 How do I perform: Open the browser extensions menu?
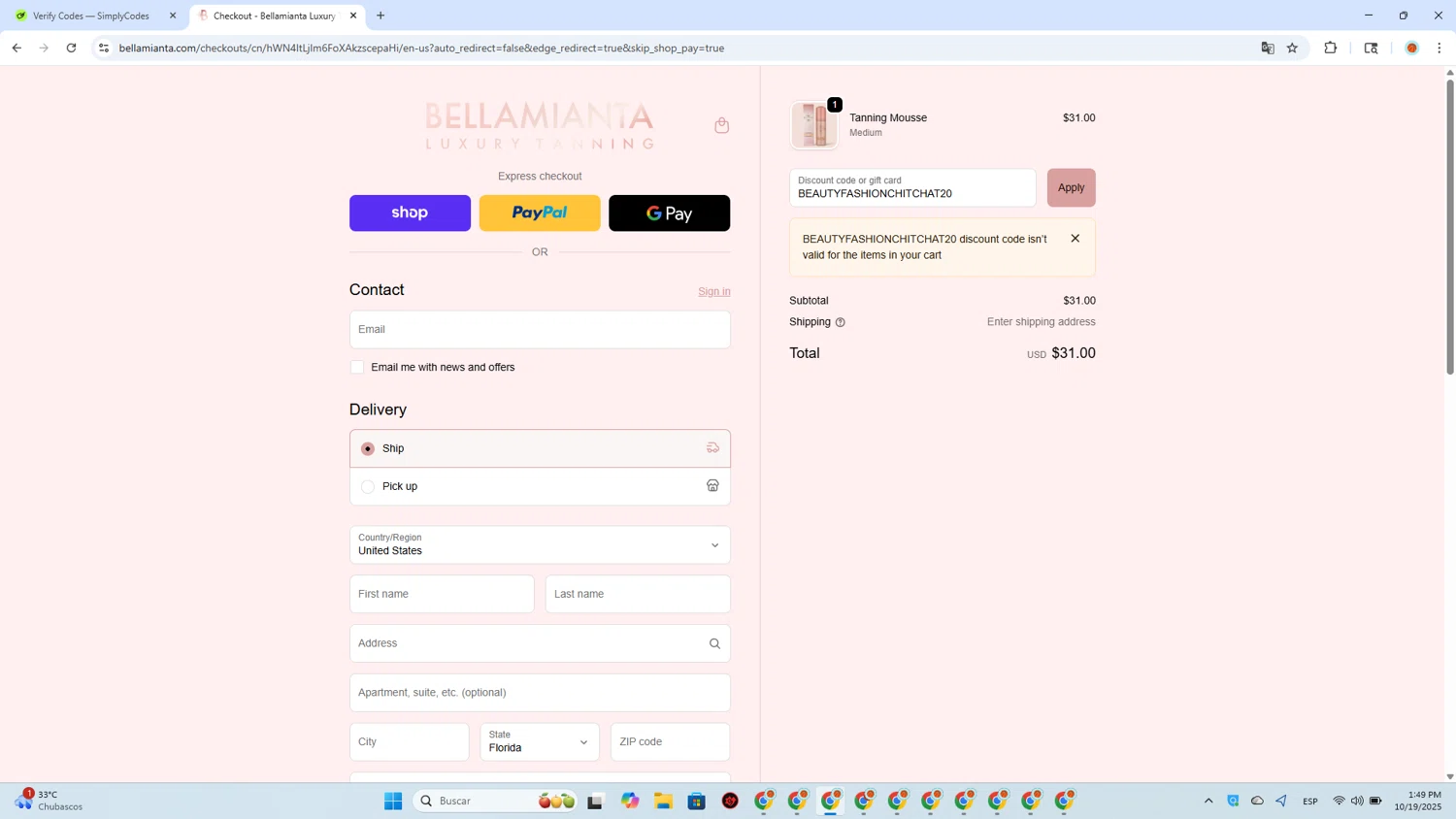(1331, 48)
